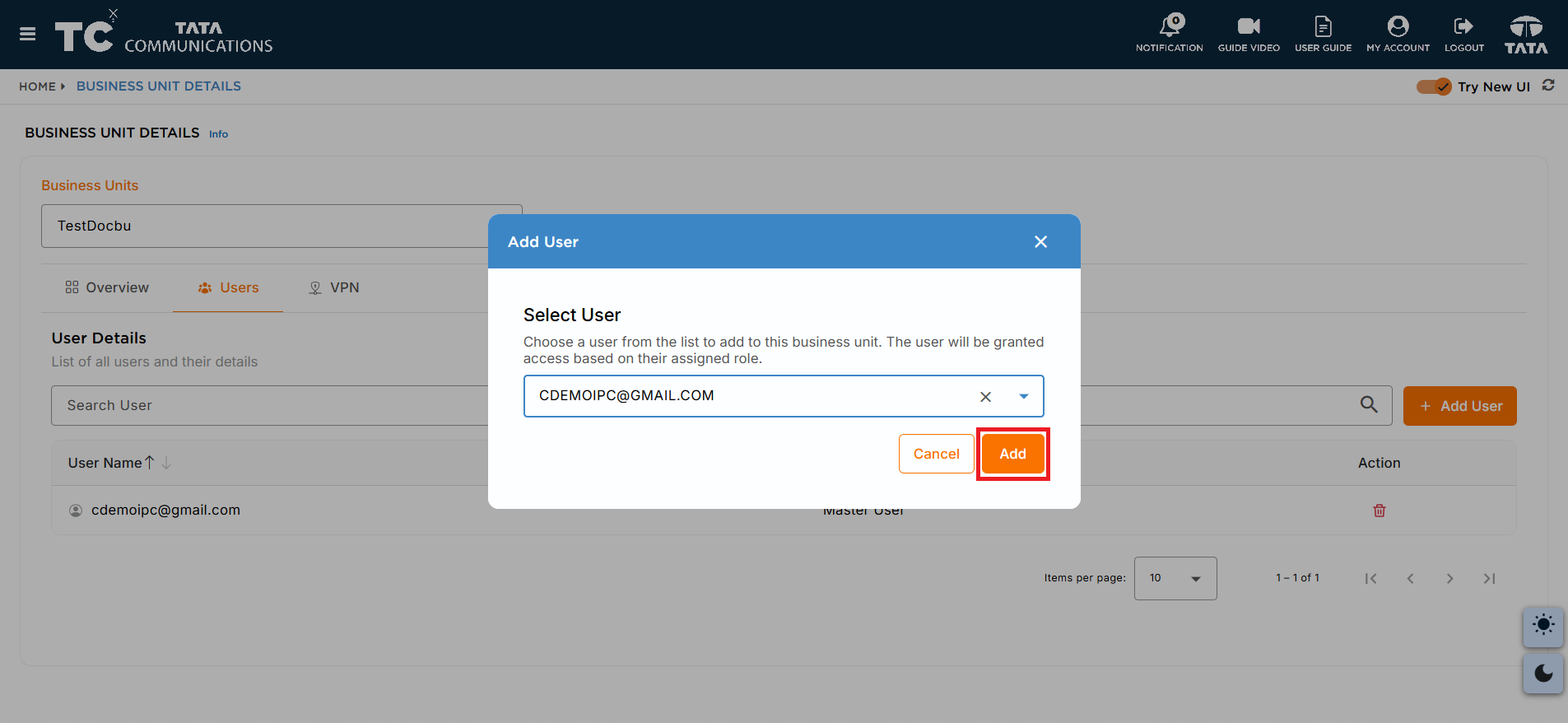The height and width of the screenshot is (723, 1568).
Task: Click the Search User input field
Action: [272, 405]
